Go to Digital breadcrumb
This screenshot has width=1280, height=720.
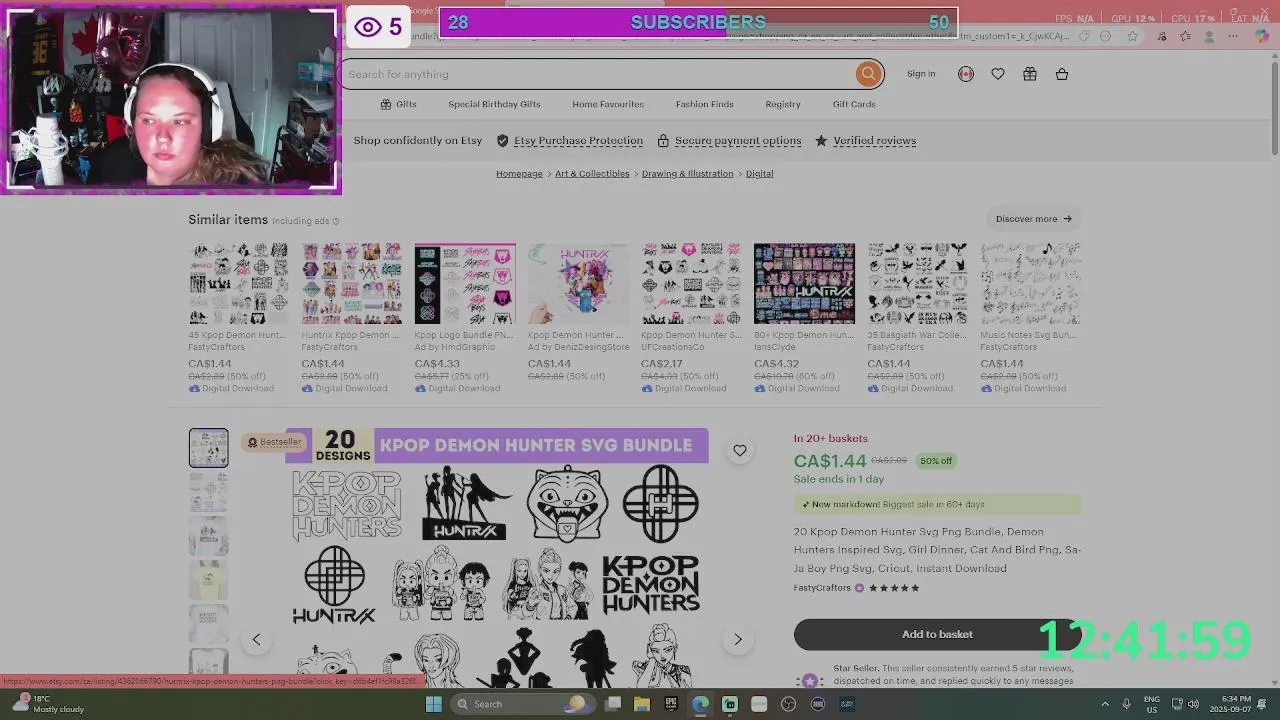[759, 174]
